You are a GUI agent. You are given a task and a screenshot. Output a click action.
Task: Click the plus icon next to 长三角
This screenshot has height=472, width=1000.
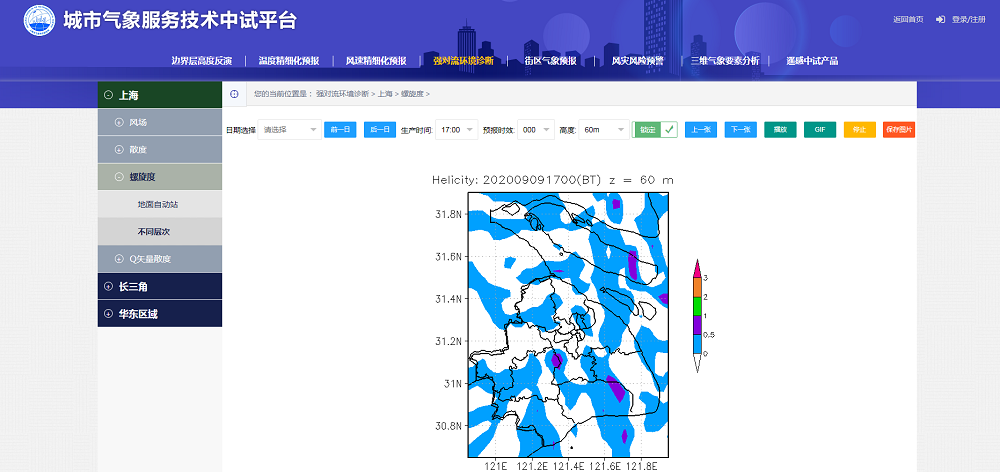[x=108, y=287]
